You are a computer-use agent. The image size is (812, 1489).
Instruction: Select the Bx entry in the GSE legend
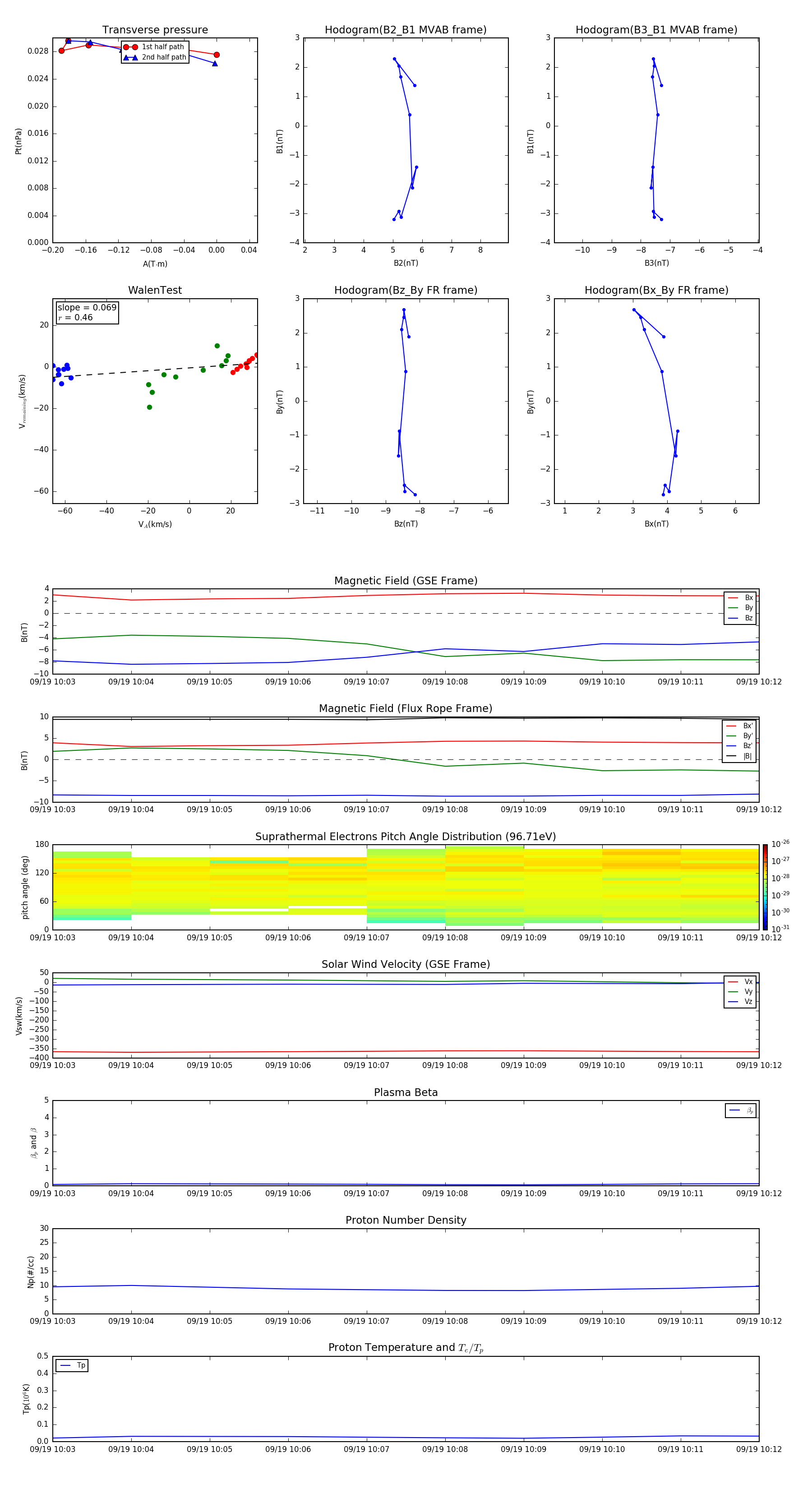[740, 598]
